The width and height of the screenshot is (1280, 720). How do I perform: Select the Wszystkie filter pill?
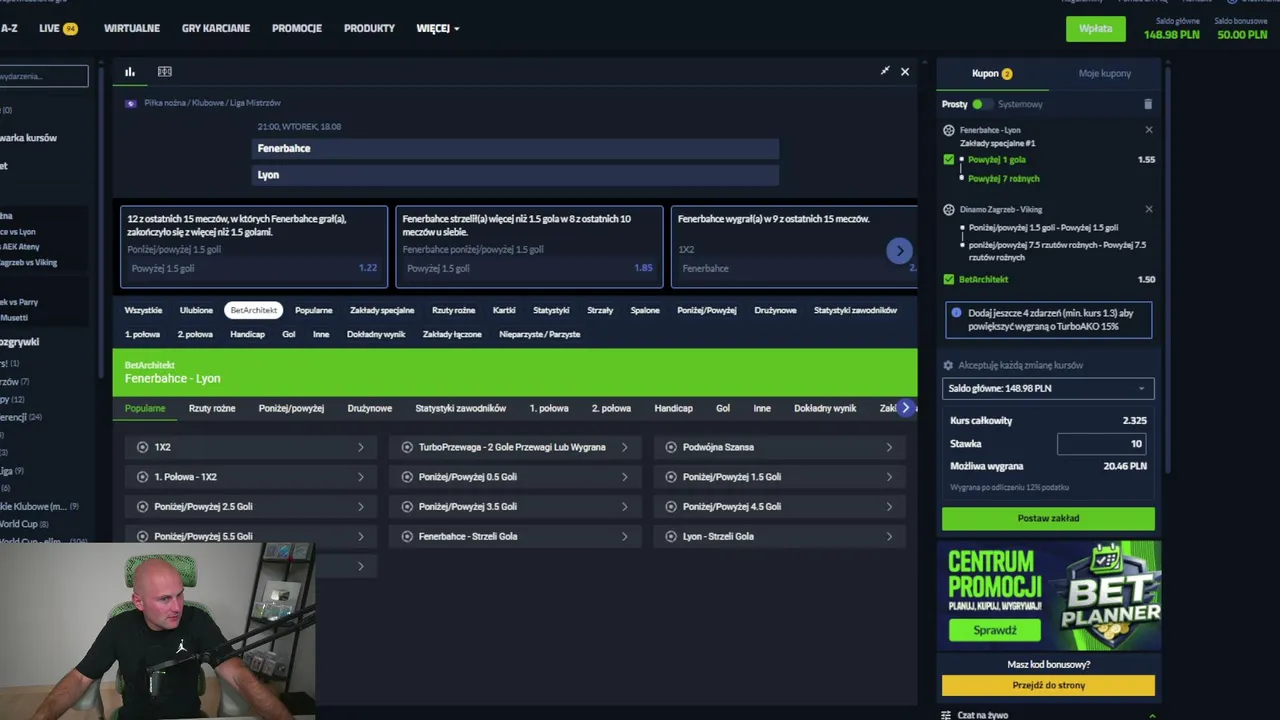pyautogui.click(x=143, y=310)
